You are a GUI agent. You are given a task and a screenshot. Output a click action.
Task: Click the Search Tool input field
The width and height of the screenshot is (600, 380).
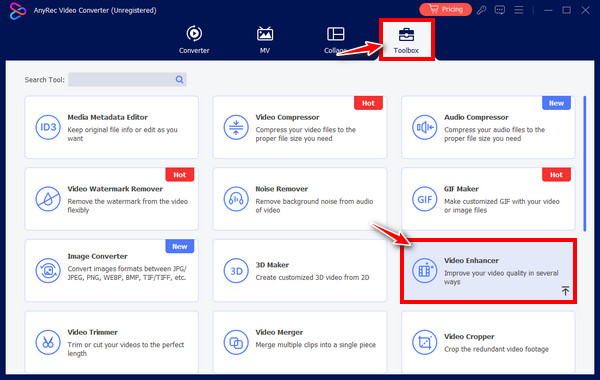(x=127, y=80)
